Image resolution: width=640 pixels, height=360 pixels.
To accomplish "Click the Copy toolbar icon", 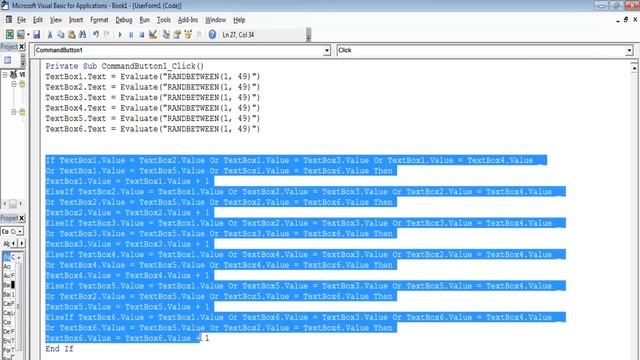I will (x=61, y=35).
